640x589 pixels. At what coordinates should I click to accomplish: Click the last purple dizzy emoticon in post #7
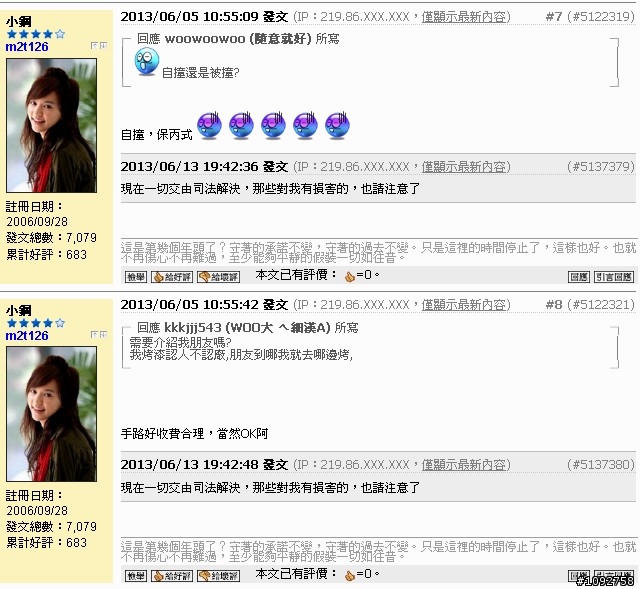338,126
